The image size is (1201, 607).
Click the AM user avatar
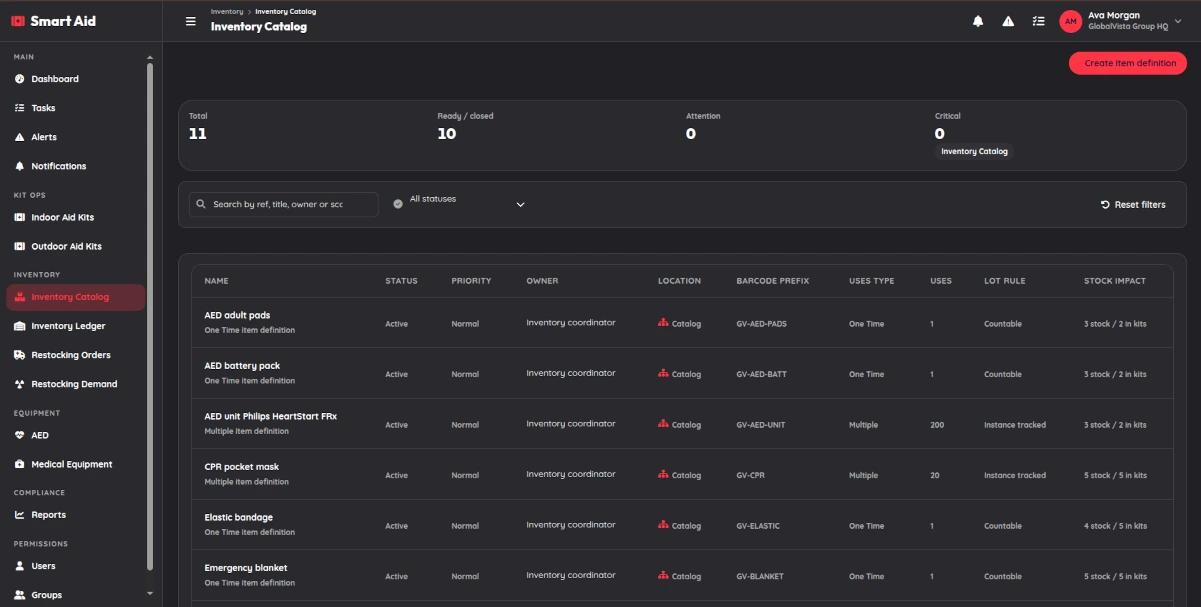click(1070, 21)
